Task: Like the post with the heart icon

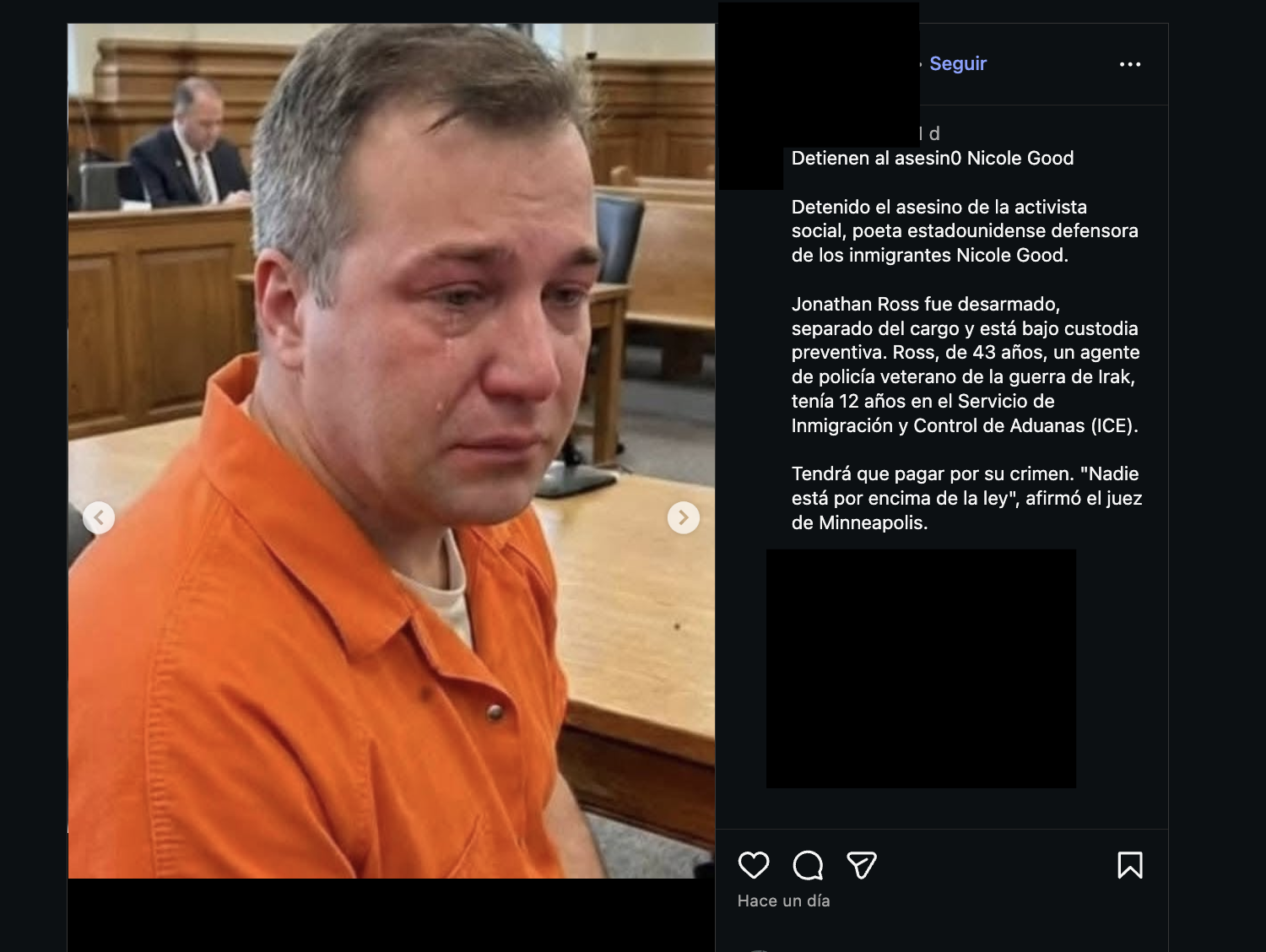Action: click(754, 865)
